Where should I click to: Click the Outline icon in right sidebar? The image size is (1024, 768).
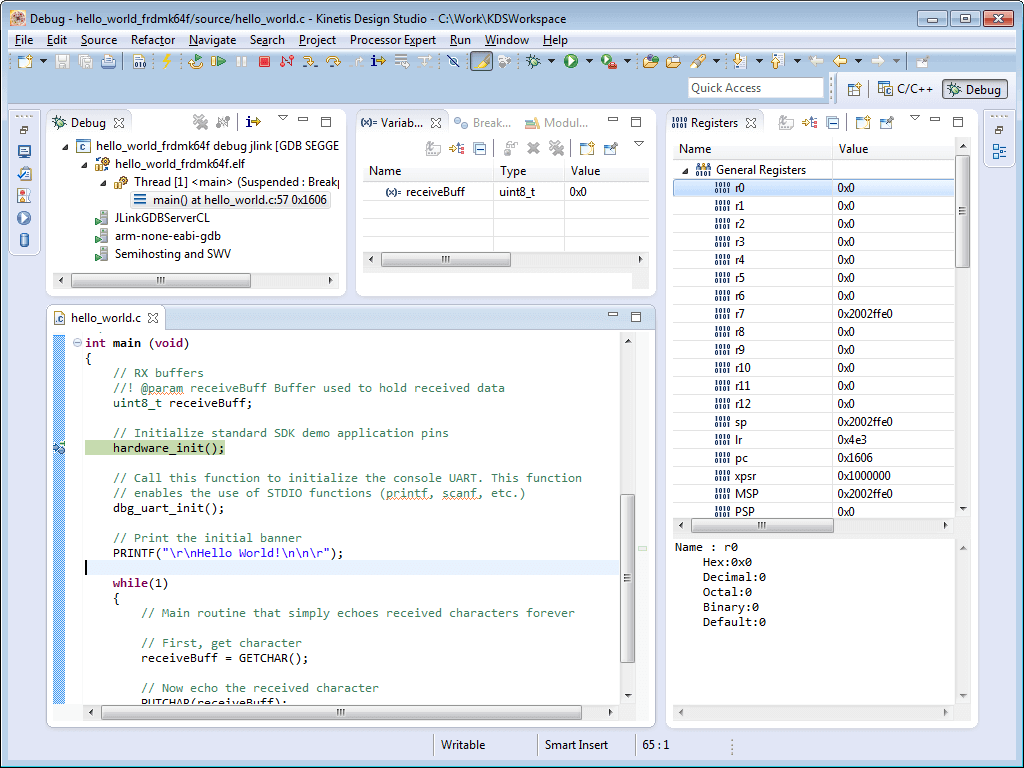[x=999, y=152]
